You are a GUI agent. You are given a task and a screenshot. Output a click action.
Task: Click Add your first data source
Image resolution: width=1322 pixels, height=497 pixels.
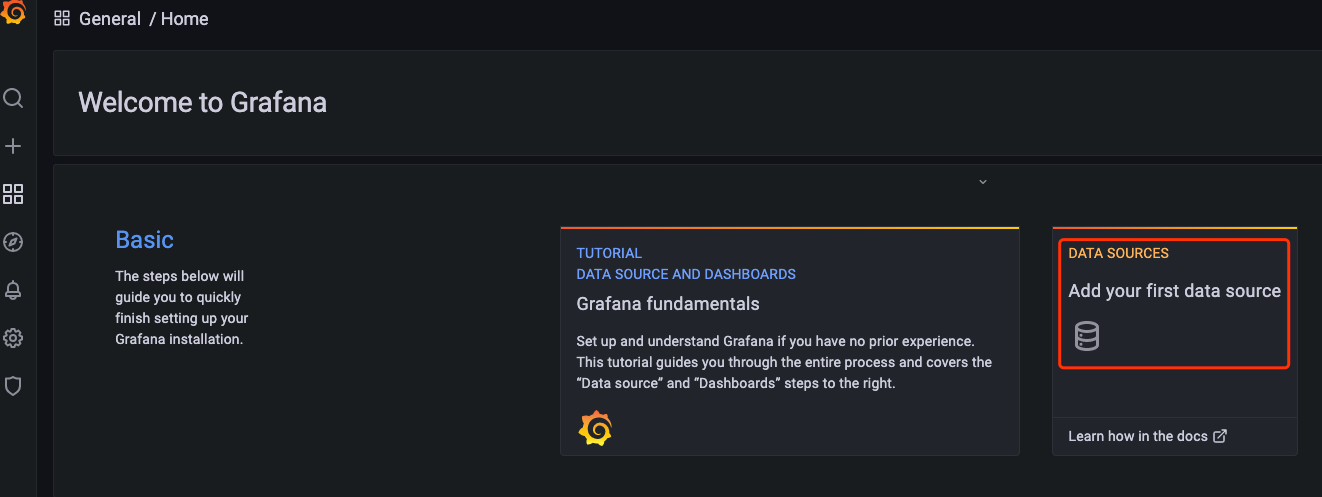click(1174, 291)
